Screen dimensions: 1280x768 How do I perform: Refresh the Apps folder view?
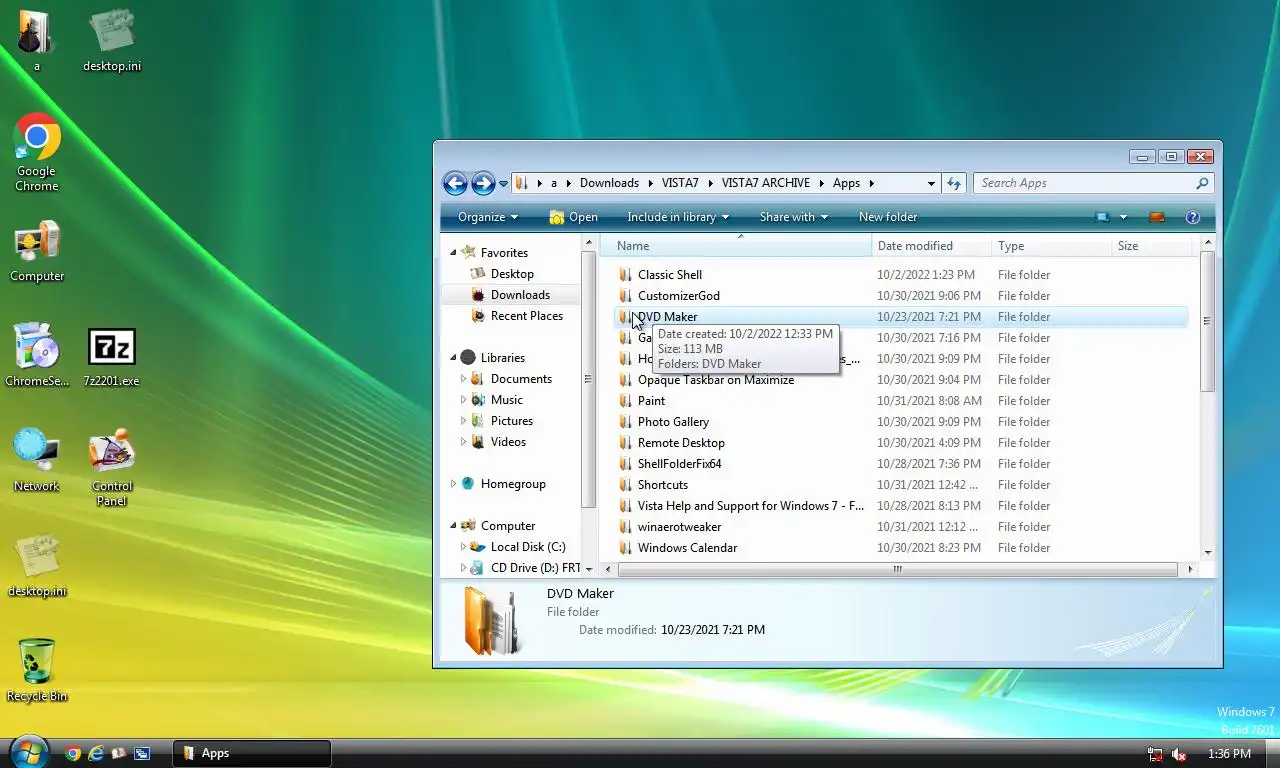point(954,183)
